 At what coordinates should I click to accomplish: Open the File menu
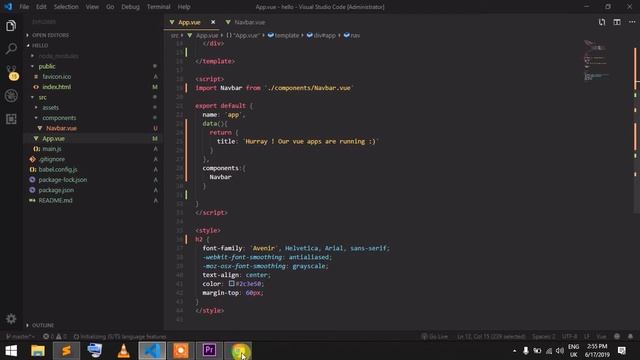[x=24, y=7]
